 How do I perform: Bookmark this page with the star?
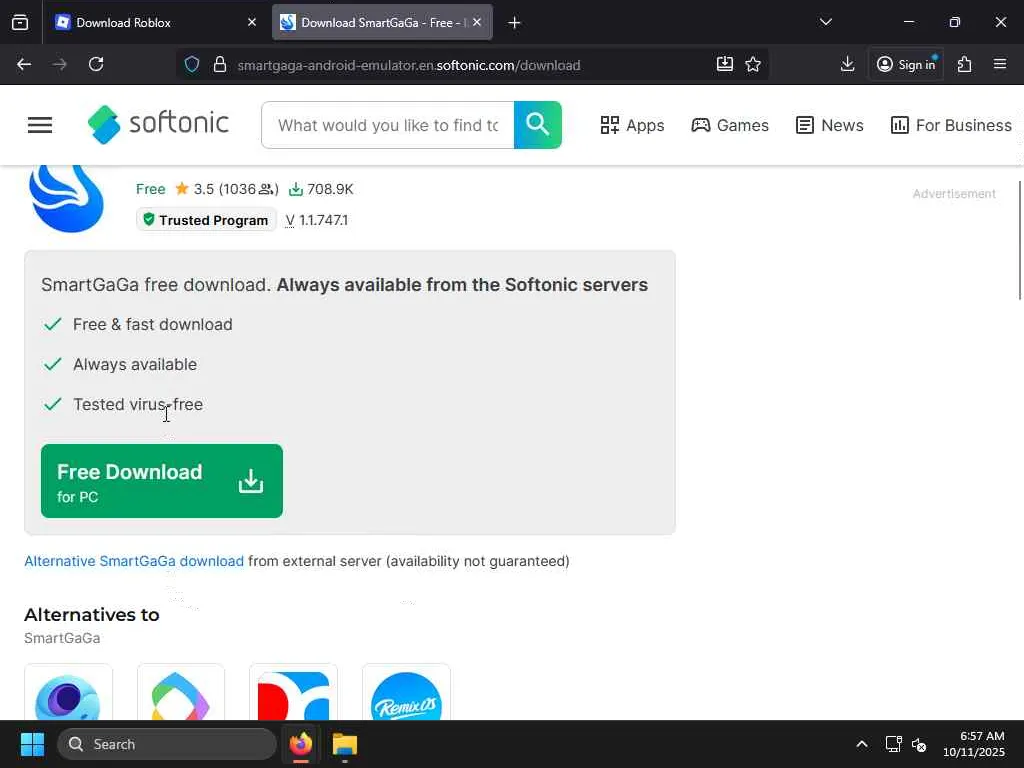pyautogui.click(x=753, y=64)
